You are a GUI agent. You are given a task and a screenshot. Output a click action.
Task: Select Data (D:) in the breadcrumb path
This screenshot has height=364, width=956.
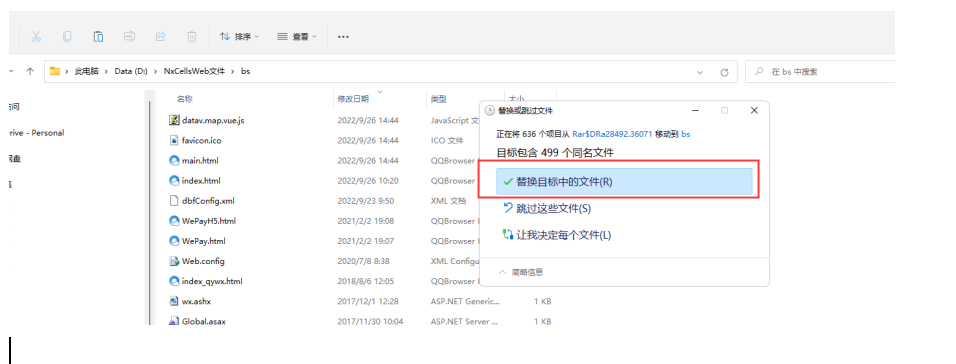point(131,71)
